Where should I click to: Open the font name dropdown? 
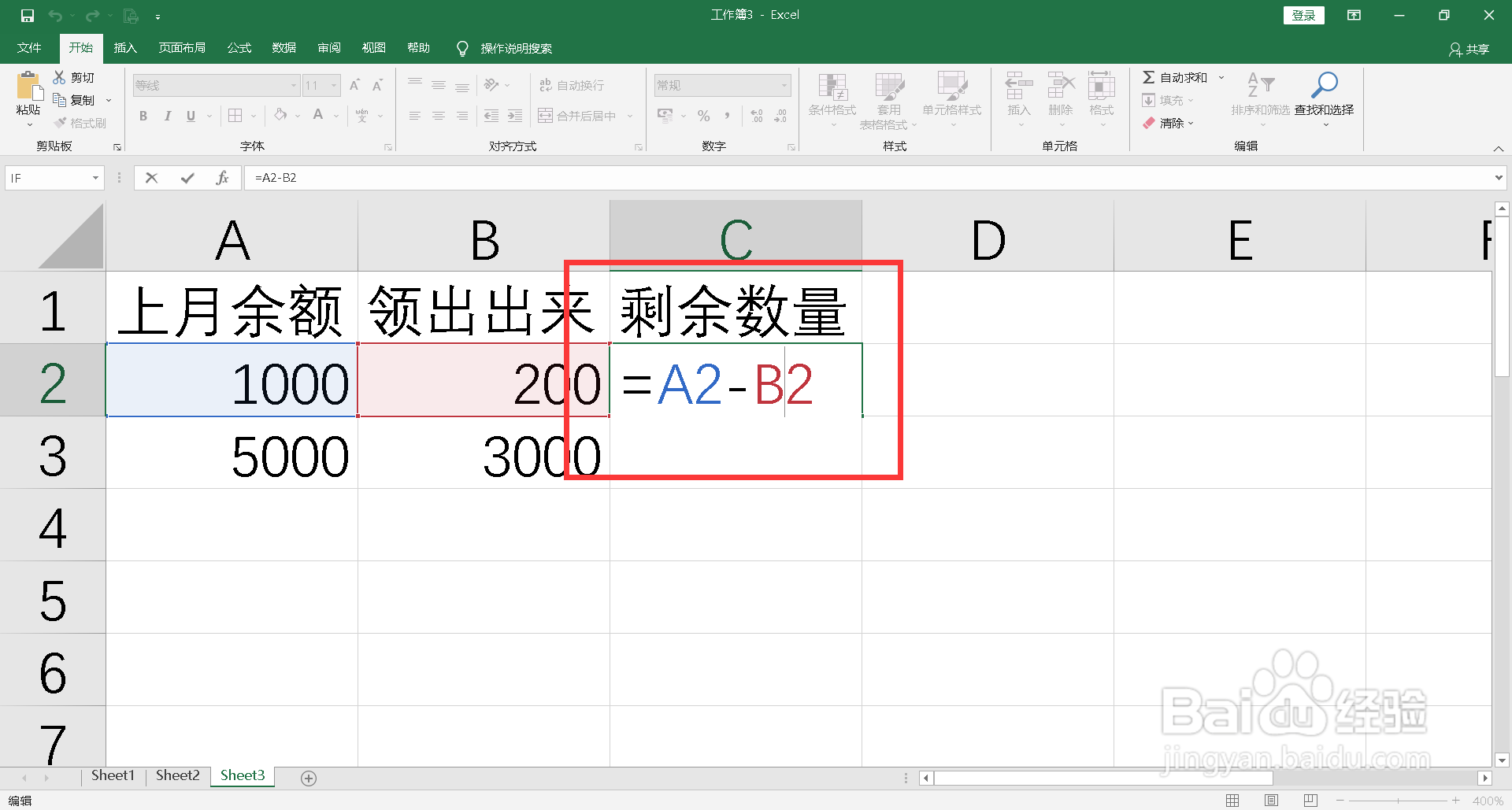click(294, 85)
